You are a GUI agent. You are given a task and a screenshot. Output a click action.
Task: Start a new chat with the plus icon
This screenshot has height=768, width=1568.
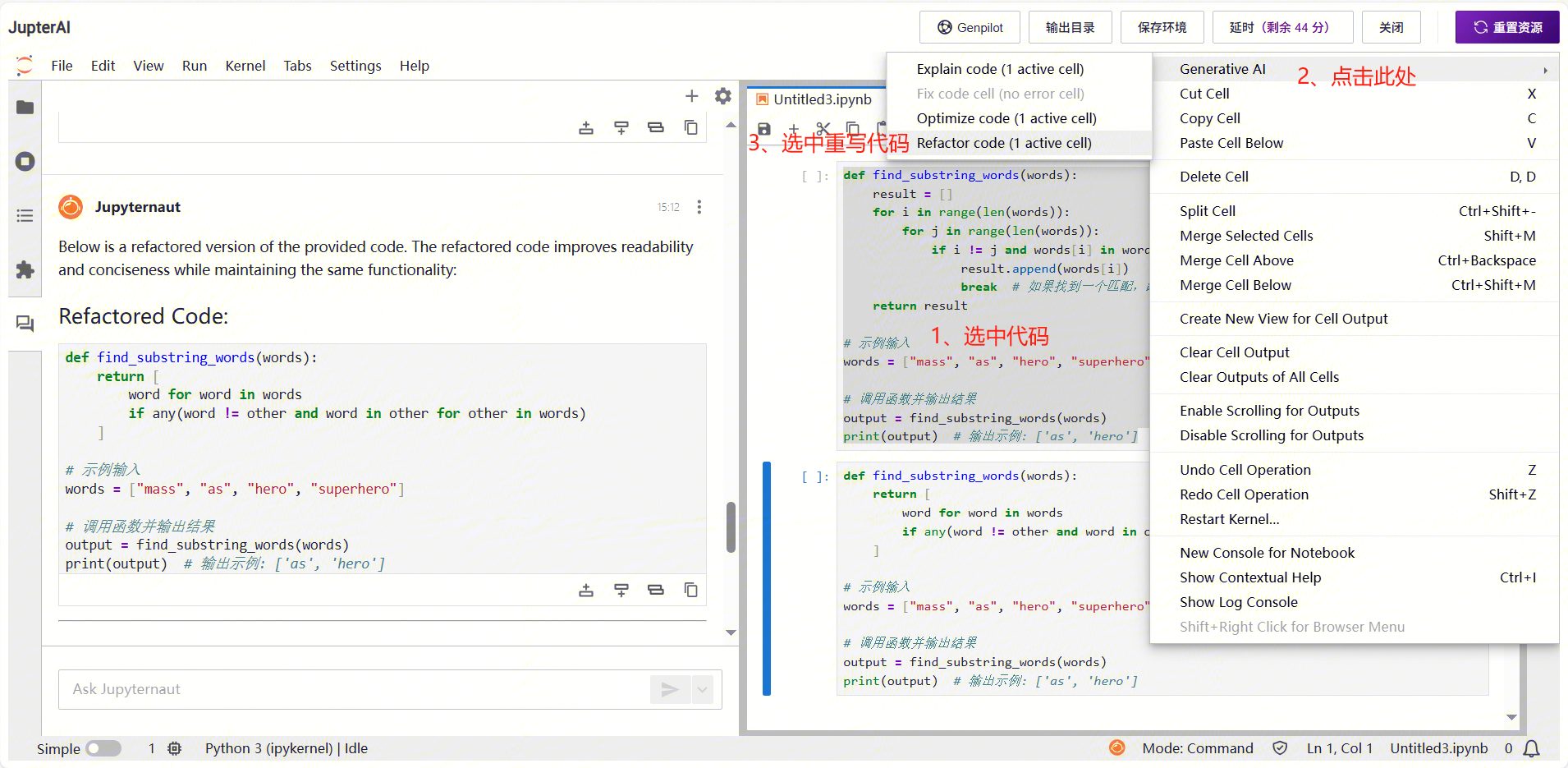(692, 96)
